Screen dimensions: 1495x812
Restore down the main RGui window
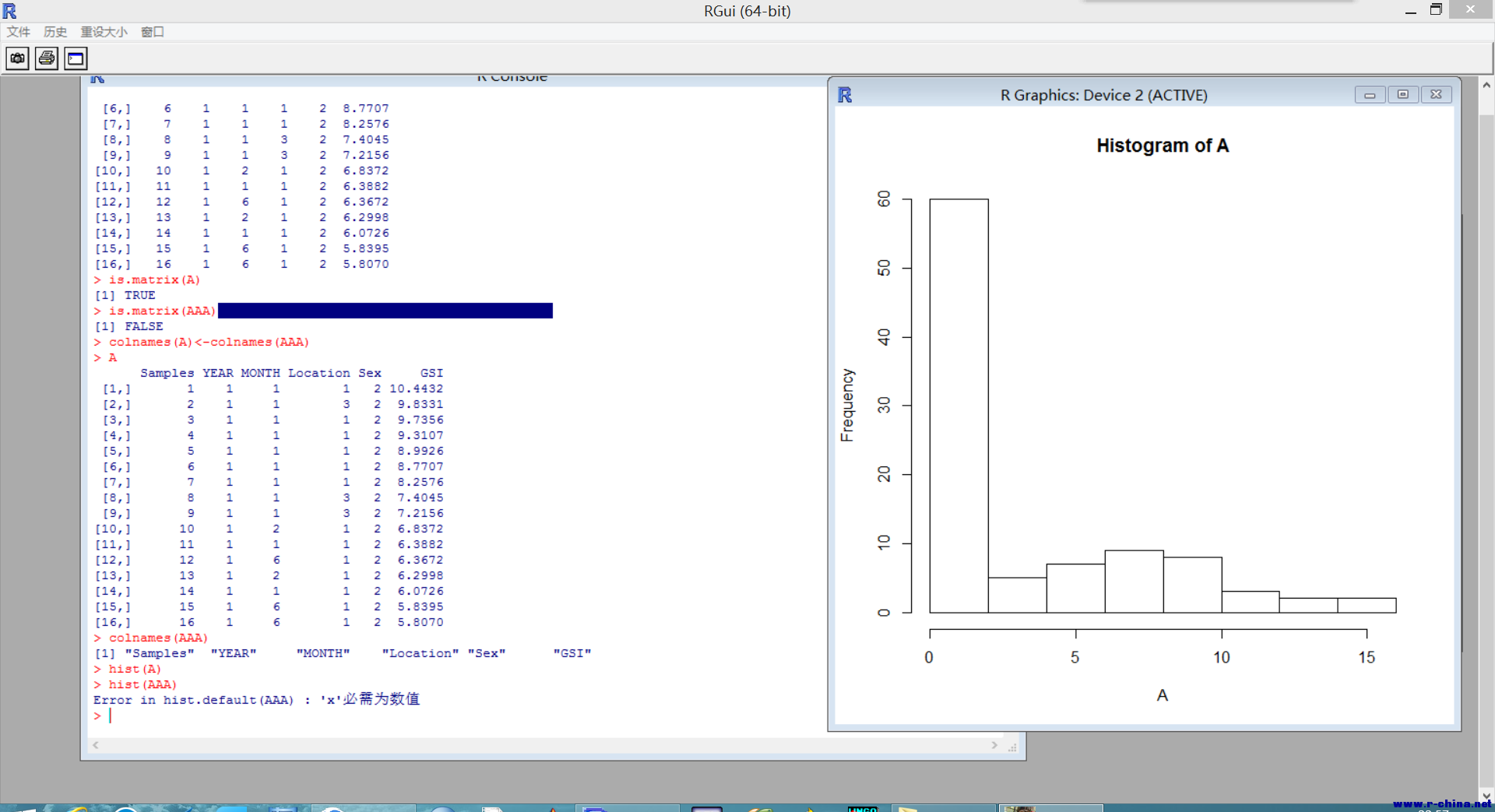[x=1436, y=10]
